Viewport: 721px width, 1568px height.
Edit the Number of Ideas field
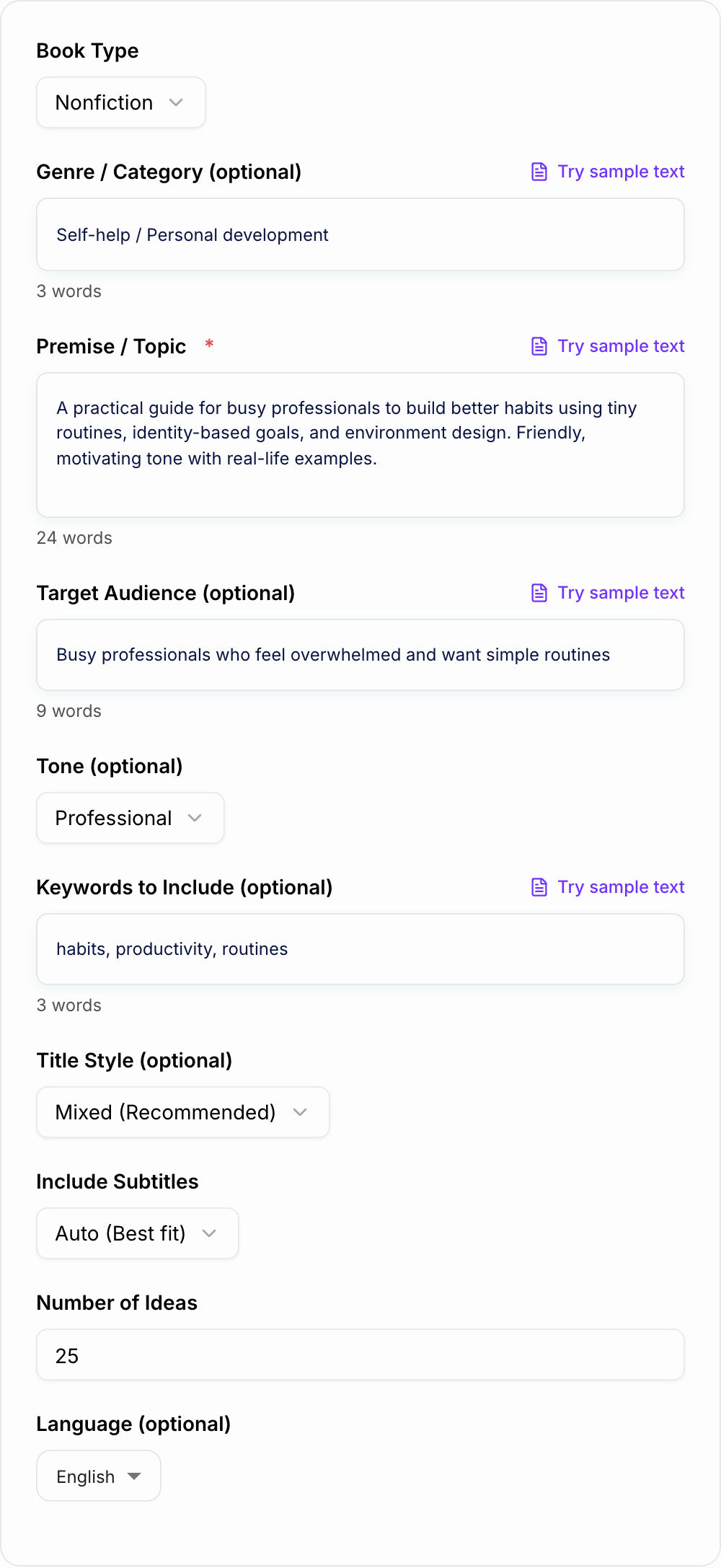pos(360,1355)
